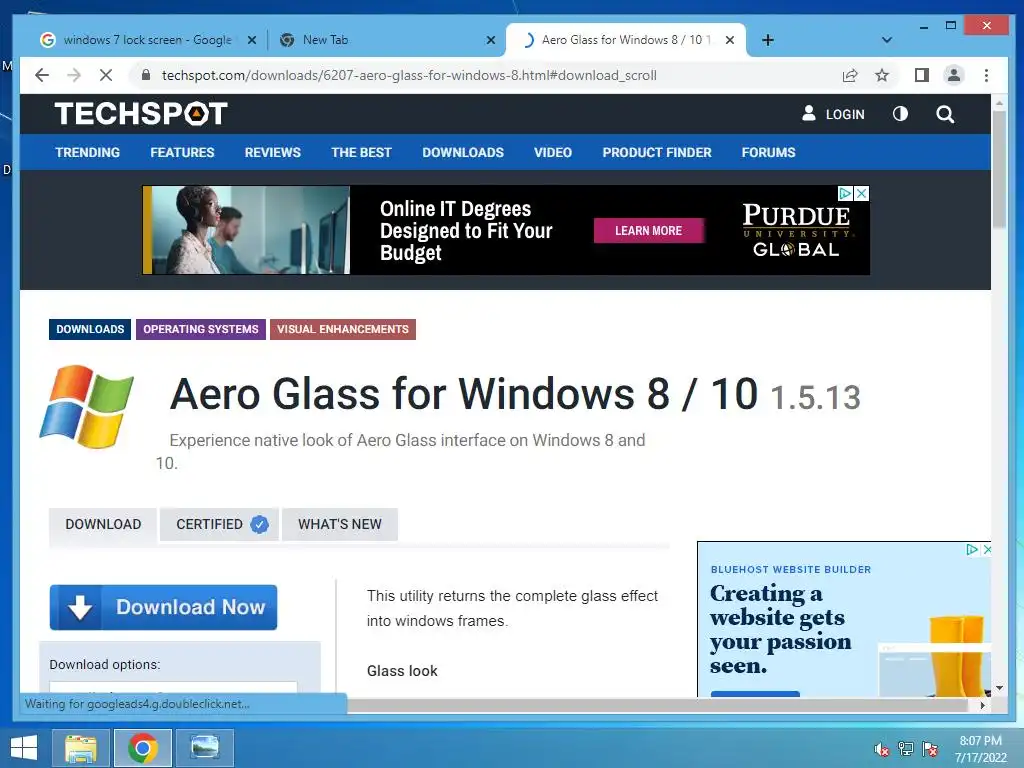This screenshot has height=768, width=1024.
Task: Click the DOWNLOADS breadcrumb tag
Action: tap(90, 329)
